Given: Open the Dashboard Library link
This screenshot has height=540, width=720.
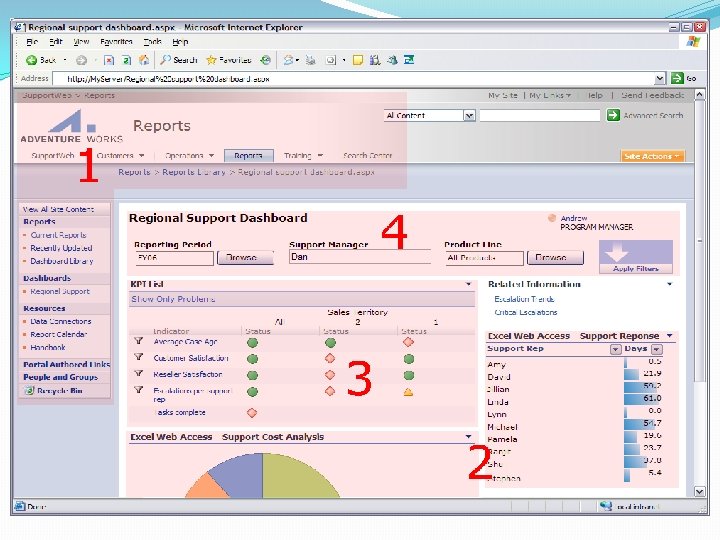Looking at the screenshot, I should coord(62,261).
